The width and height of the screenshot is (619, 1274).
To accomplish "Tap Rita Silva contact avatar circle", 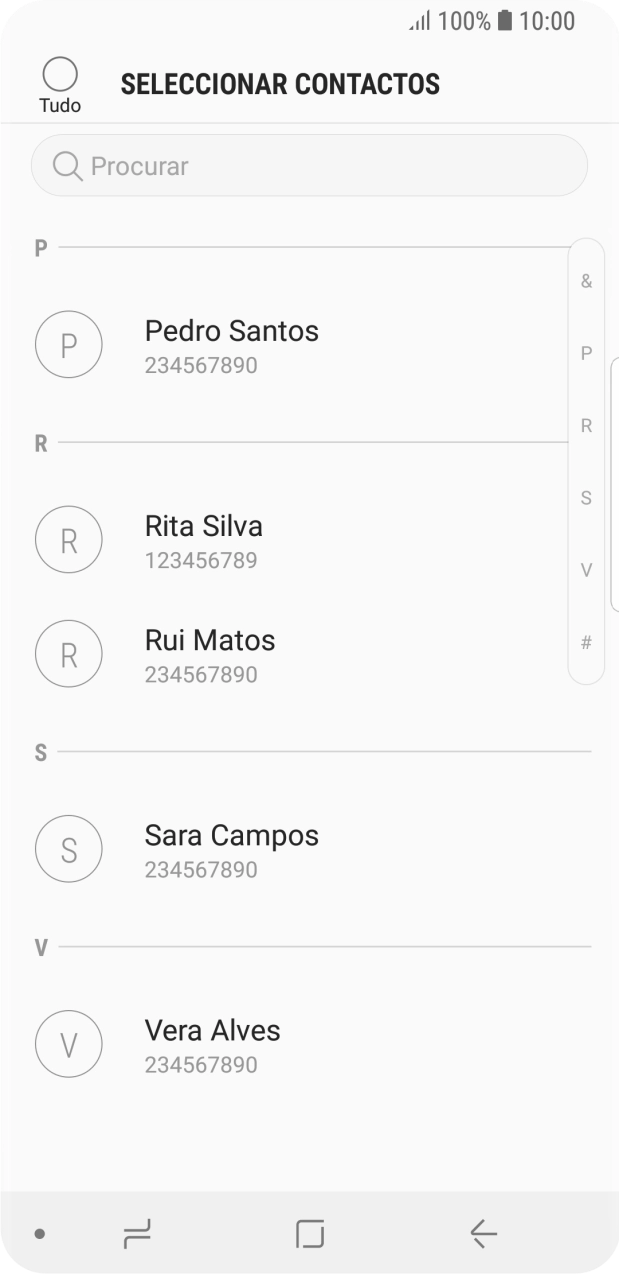I will [68, 539].
